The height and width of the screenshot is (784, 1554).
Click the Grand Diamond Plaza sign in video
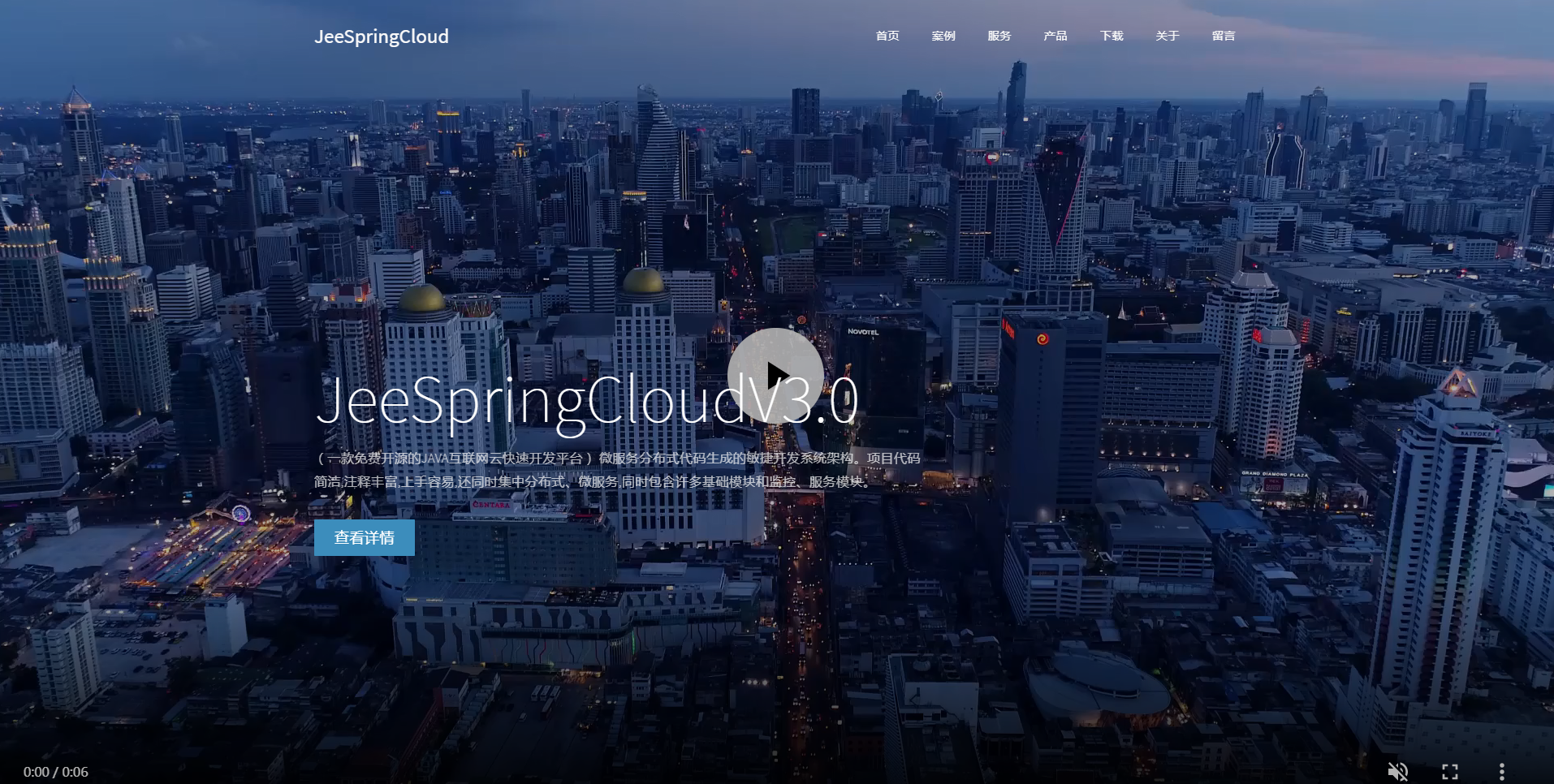tap(1274, 474)
